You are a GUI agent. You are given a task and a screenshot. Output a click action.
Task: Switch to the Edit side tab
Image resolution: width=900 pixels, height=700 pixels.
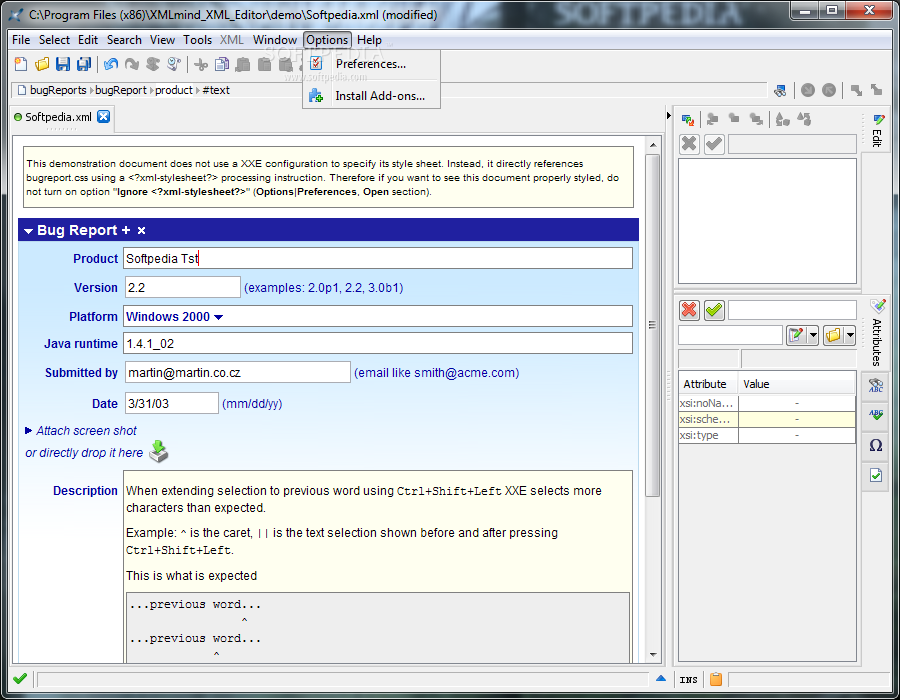tap(877, 131)
